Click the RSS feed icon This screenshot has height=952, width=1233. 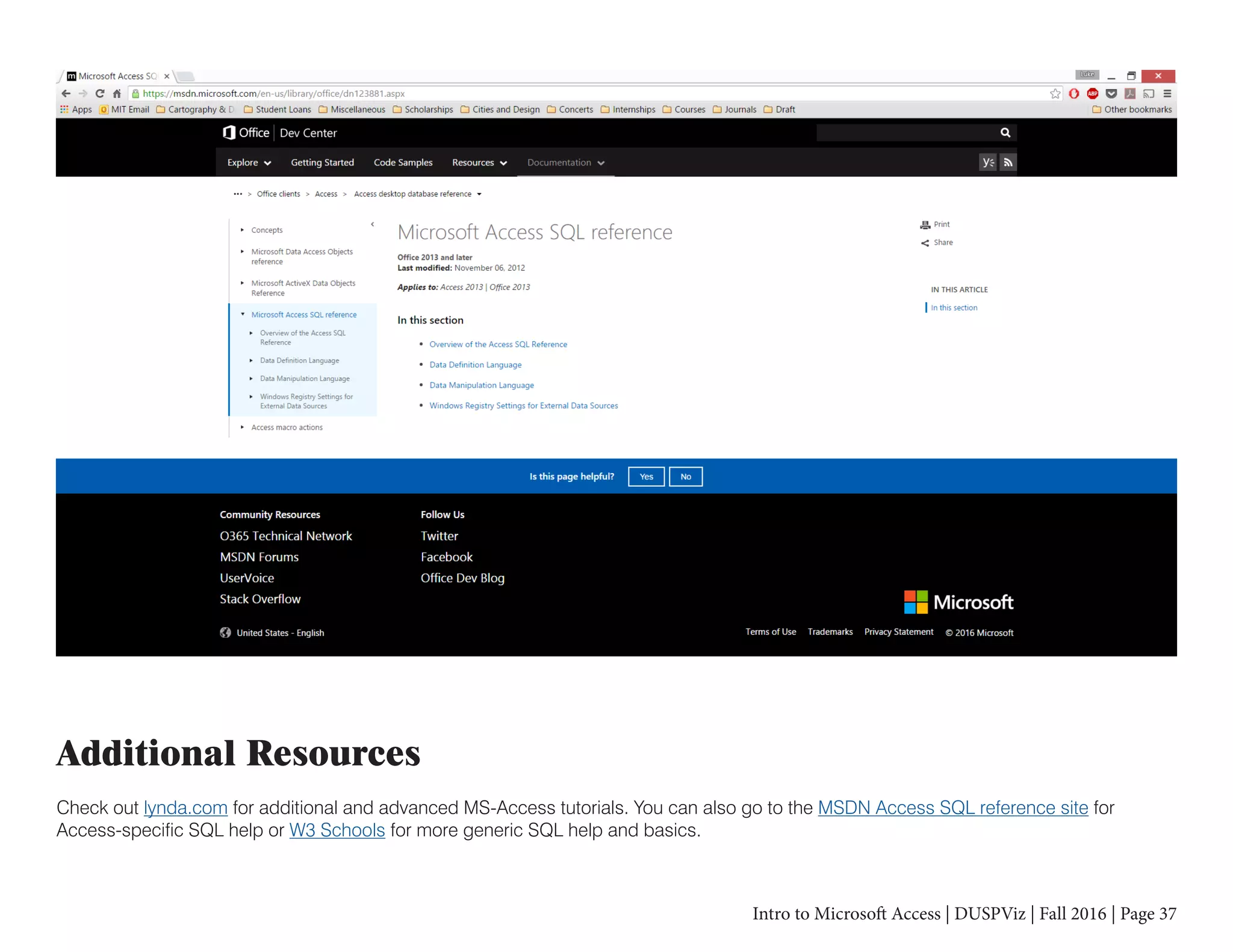pyautogui.click(x=1008, y=162)
